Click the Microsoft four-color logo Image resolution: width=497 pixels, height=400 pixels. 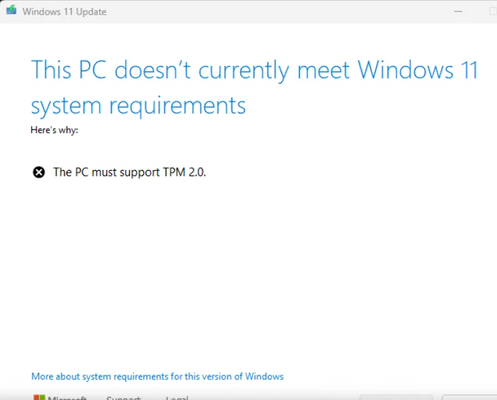(39, 397)
